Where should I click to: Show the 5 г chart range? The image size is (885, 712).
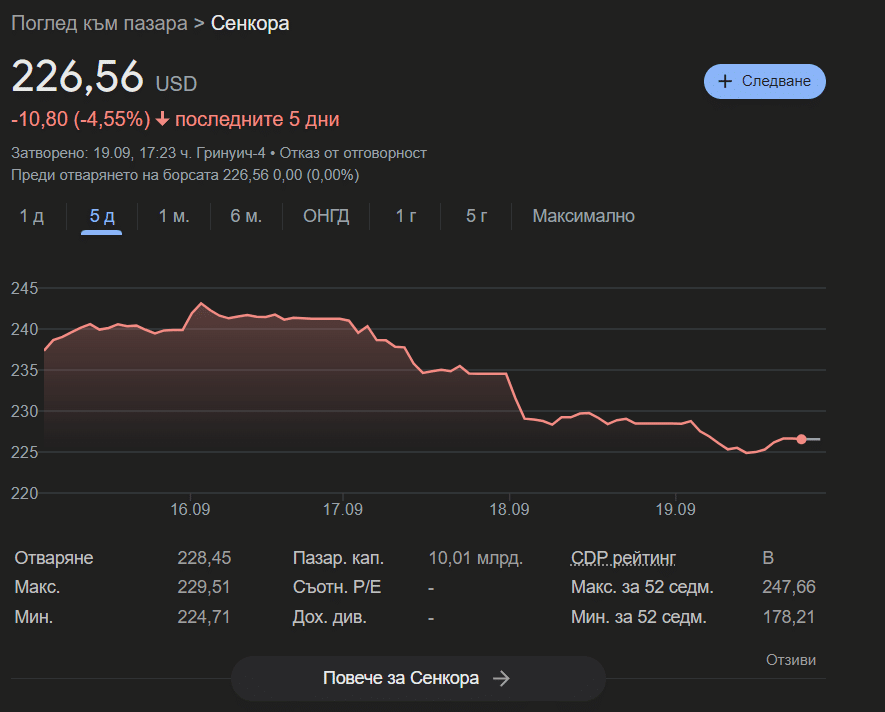click(x=476, y=216)
